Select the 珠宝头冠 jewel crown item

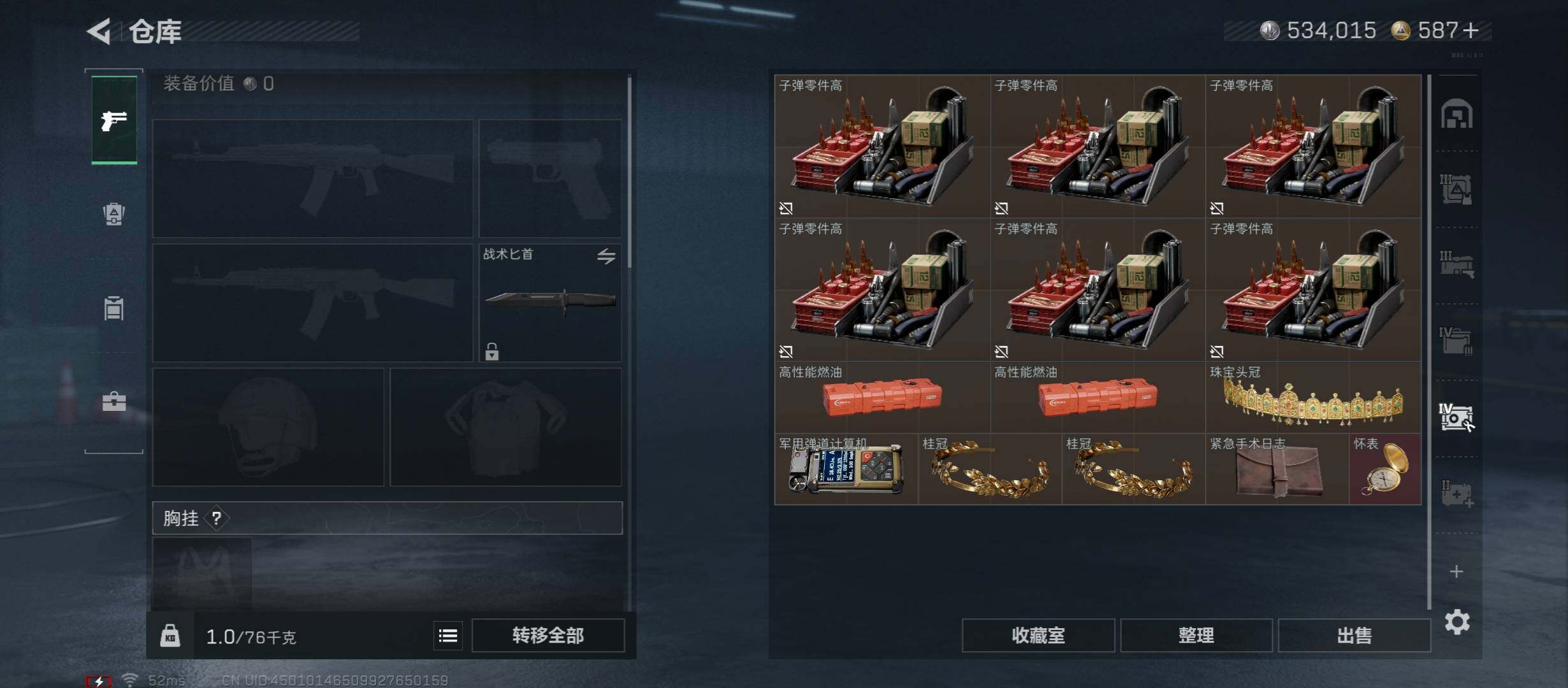click(1313, 398)
